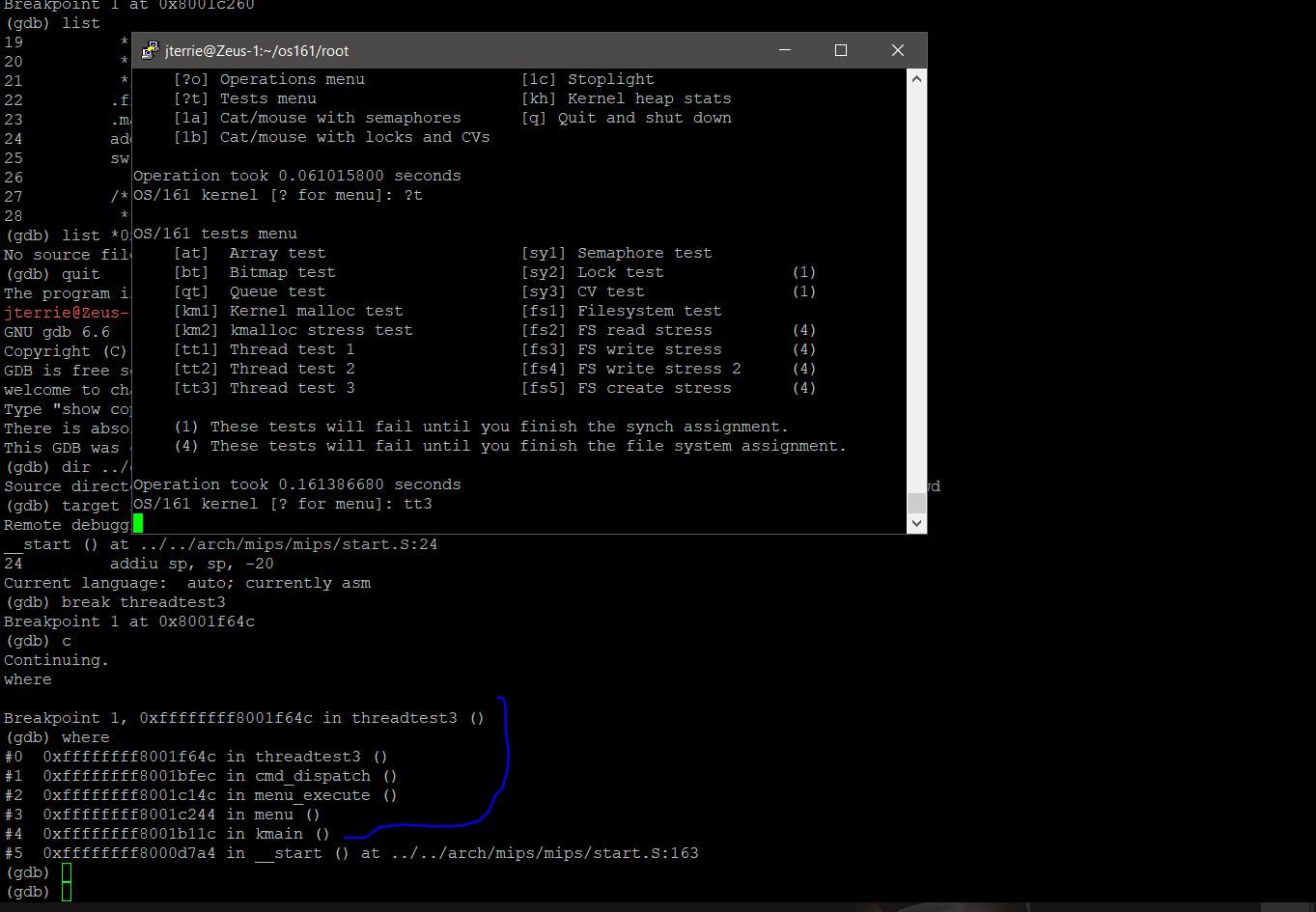Screen dimensions: 1316x912
Task: Click the '(gdb) quit' line in background terminal
Action: click(x=52, y=274)
